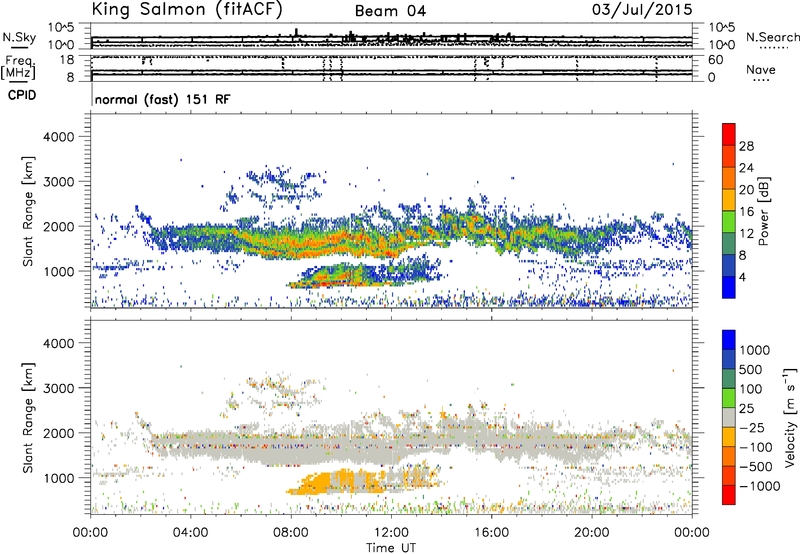800x554 pixels.
Task: Click the 'N.Search' legend label
Action: (x=772, y=37)
